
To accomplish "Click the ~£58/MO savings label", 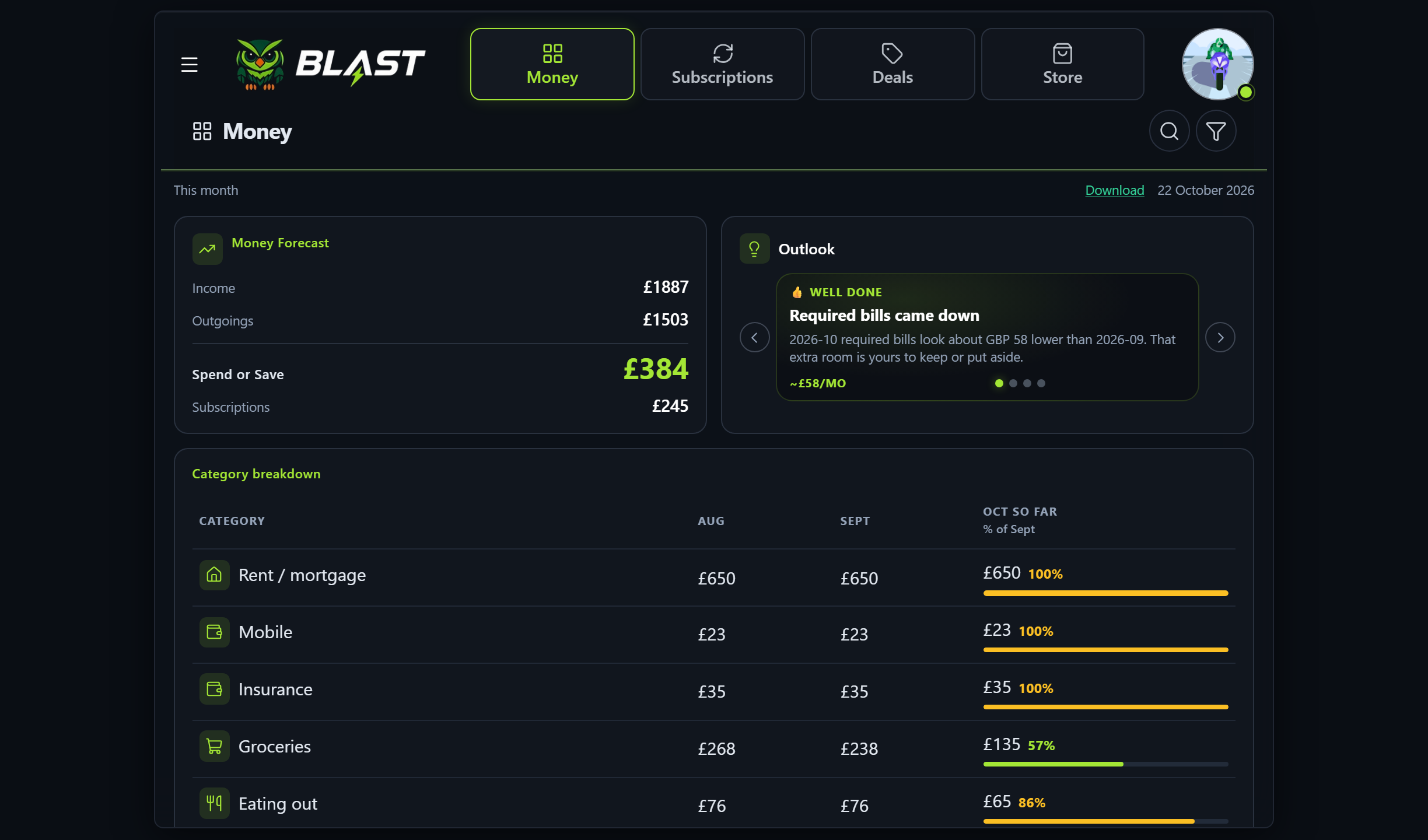I will coord(818,383).
